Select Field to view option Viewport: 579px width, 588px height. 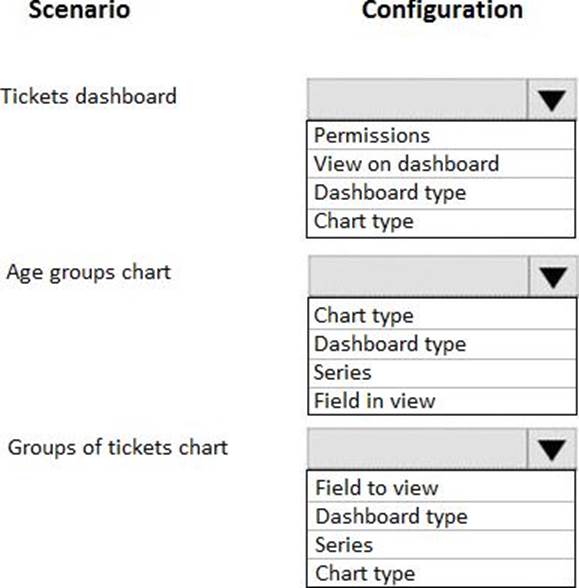tap(441, 487)
